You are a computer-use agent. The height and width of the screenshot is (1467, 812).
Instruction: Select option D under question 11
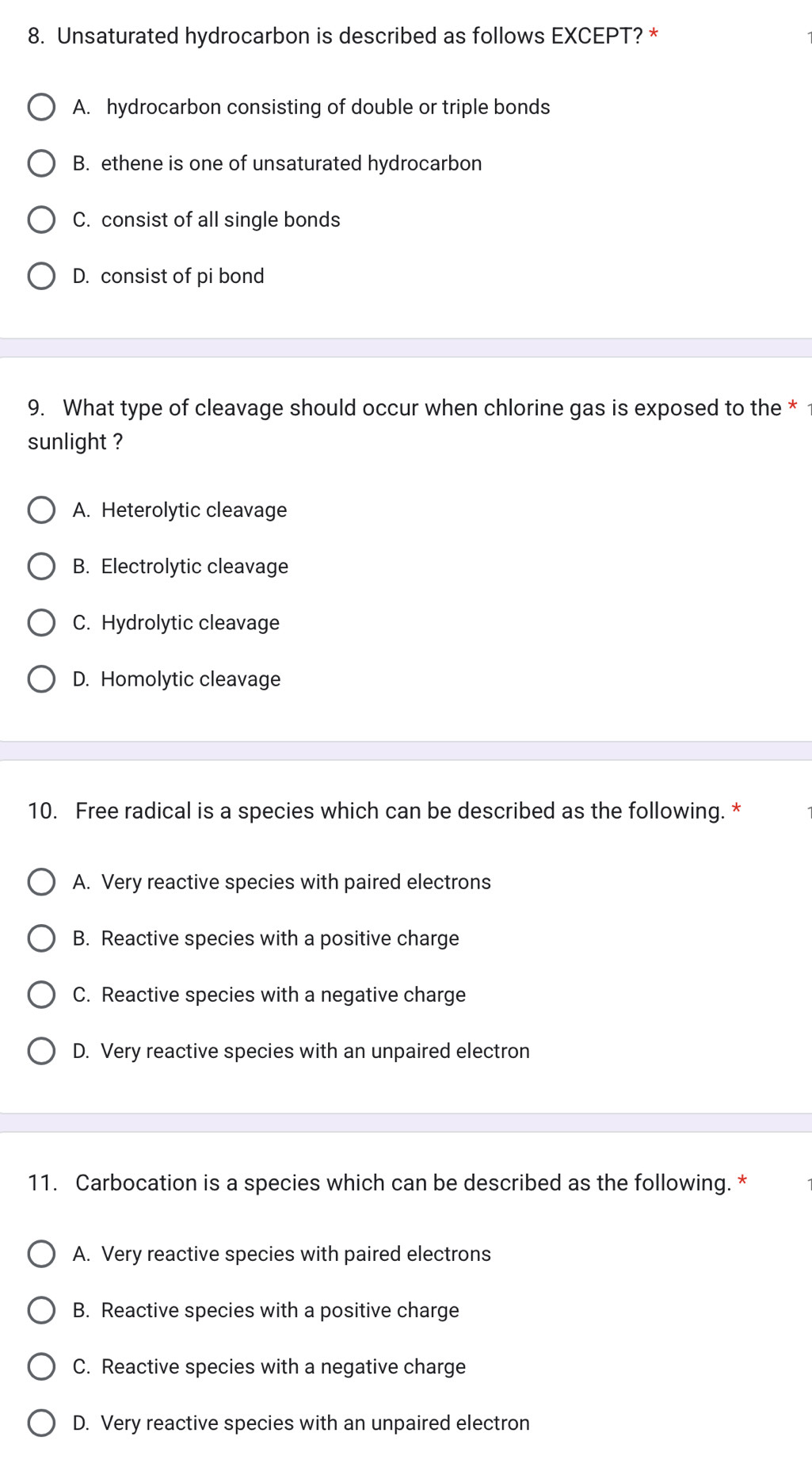coord(41,1422)
